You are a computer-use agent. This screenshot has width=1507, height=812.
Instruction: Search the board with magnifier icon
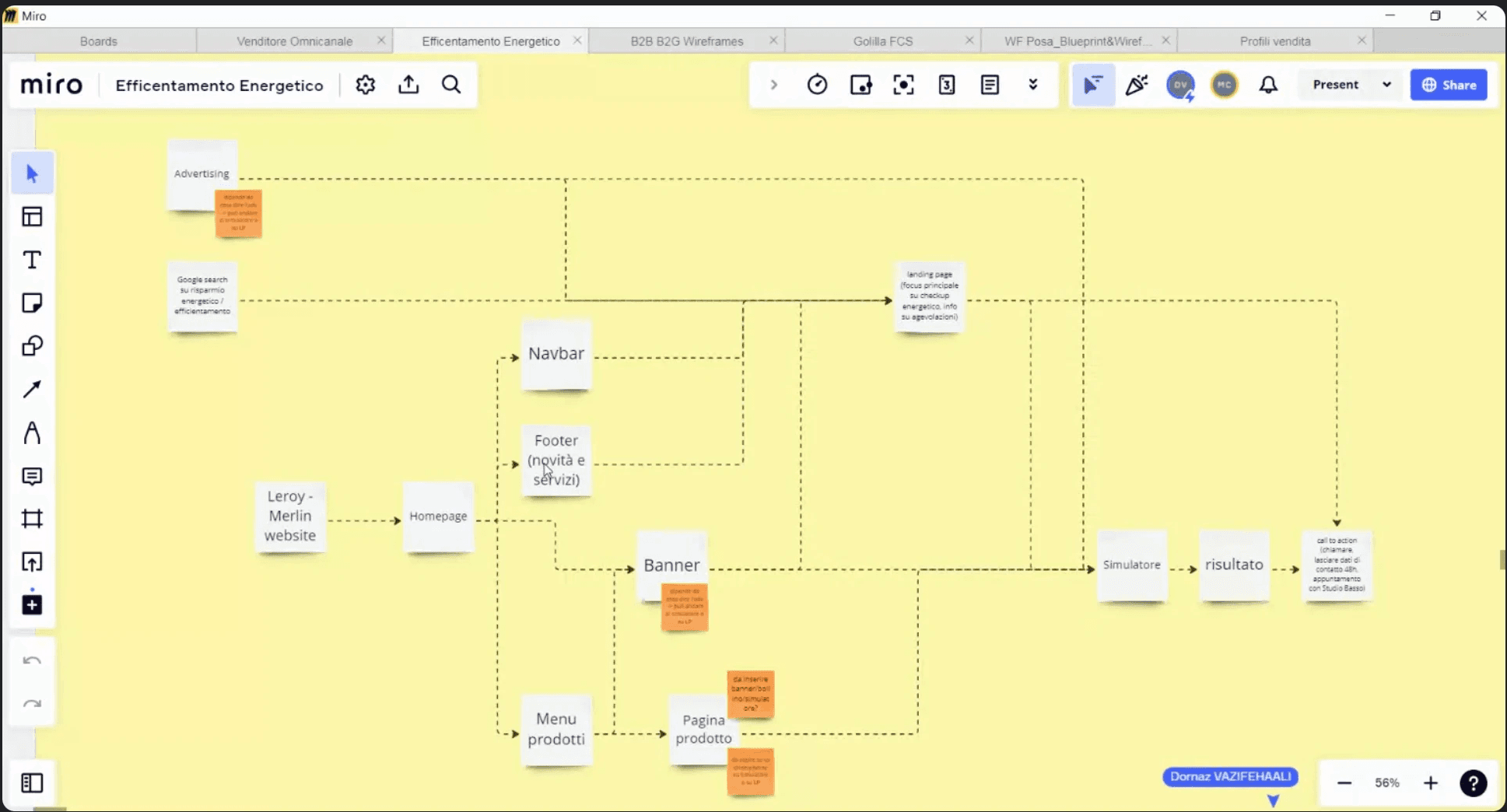click(451, 85)
